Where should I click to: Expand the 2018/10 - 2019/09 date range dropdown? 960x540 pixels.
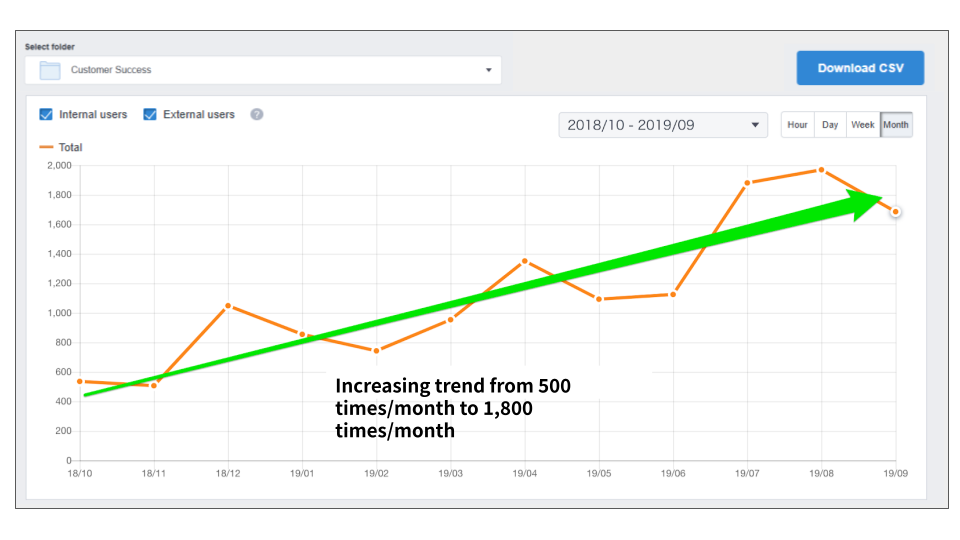pos(663,125)
